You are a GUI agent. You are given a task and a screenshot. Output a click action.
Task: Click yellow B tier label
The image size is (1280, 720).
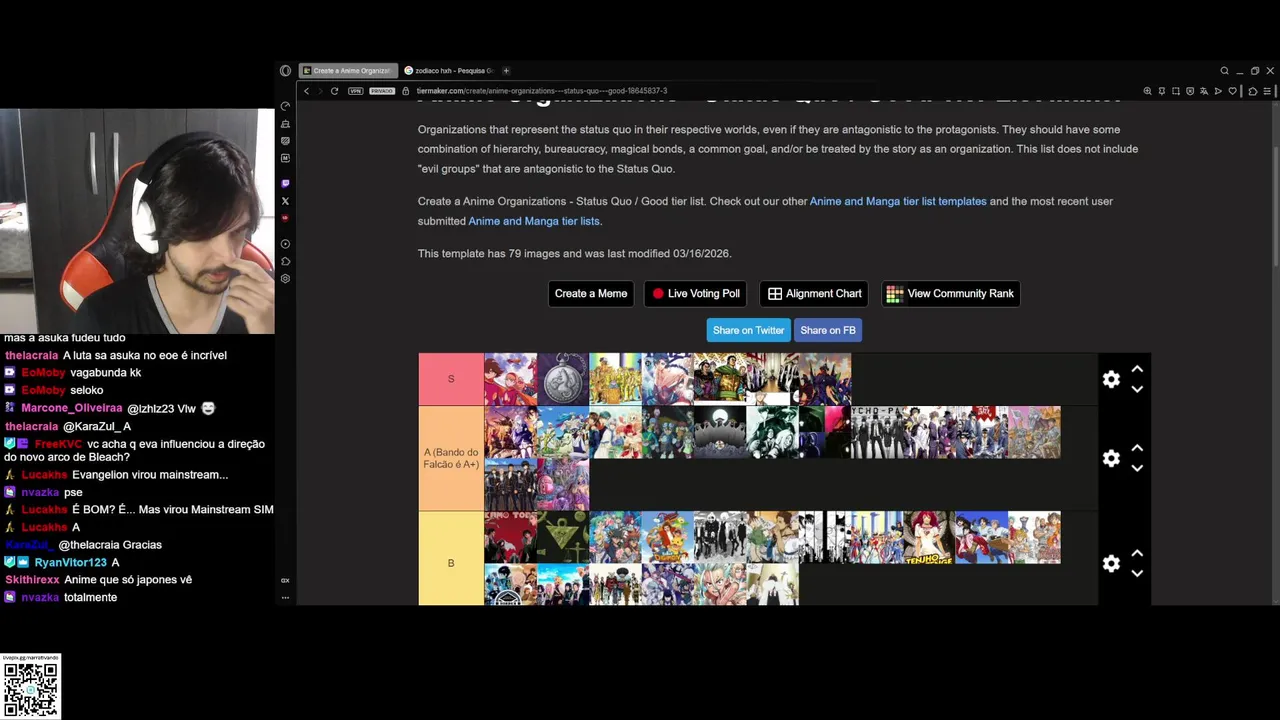451,563
